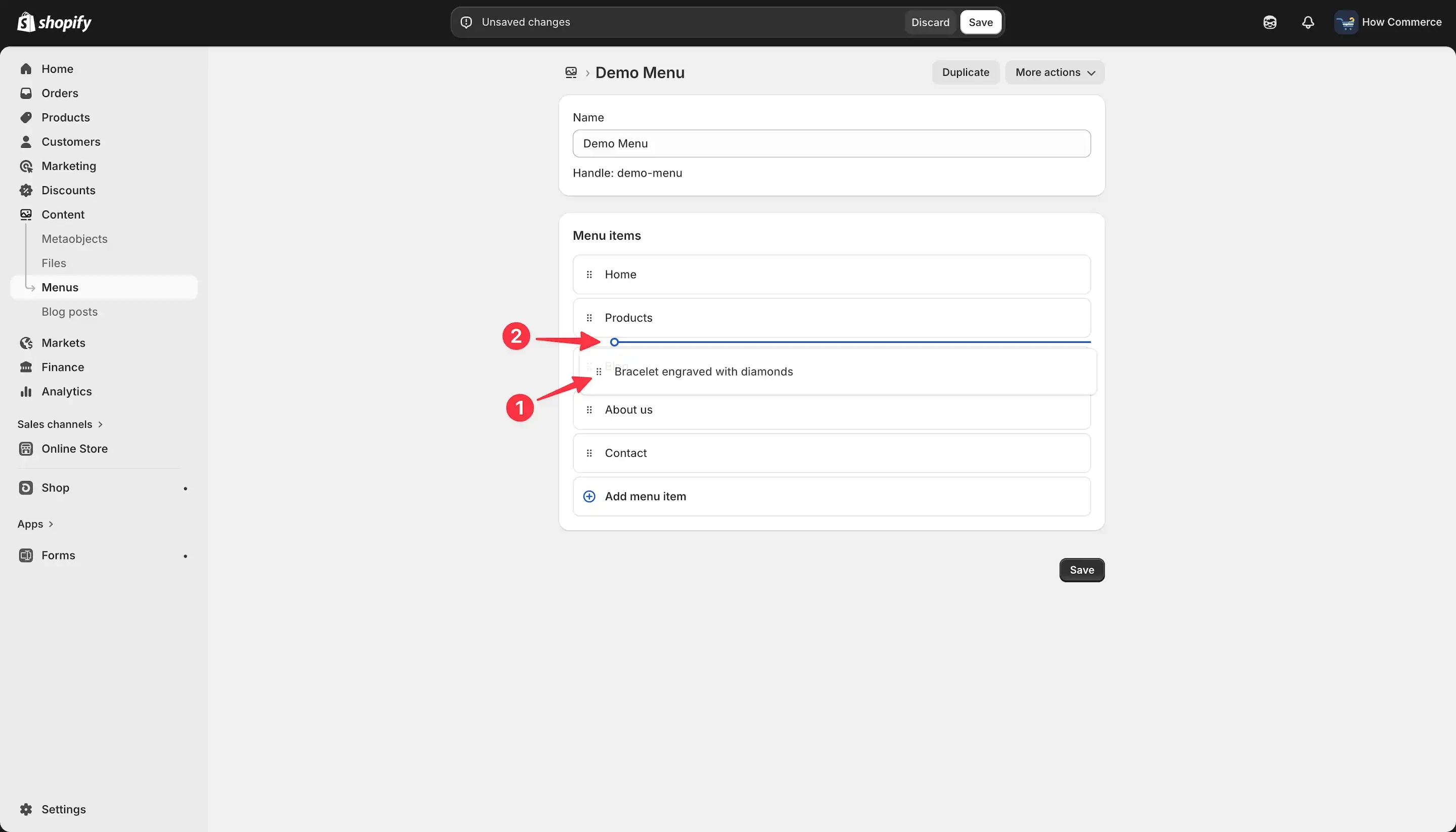Click Add menu item
1456x832 pixels.
[x=831, y=497]
